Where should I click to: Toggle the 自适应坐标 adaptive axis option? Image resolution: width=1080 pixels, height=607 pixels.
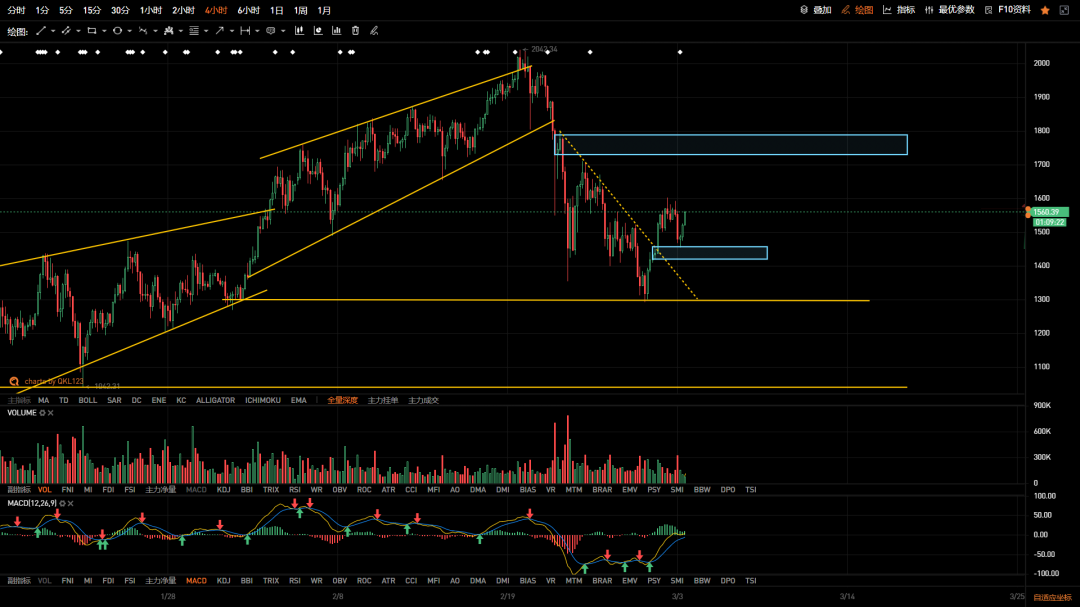1051,597
